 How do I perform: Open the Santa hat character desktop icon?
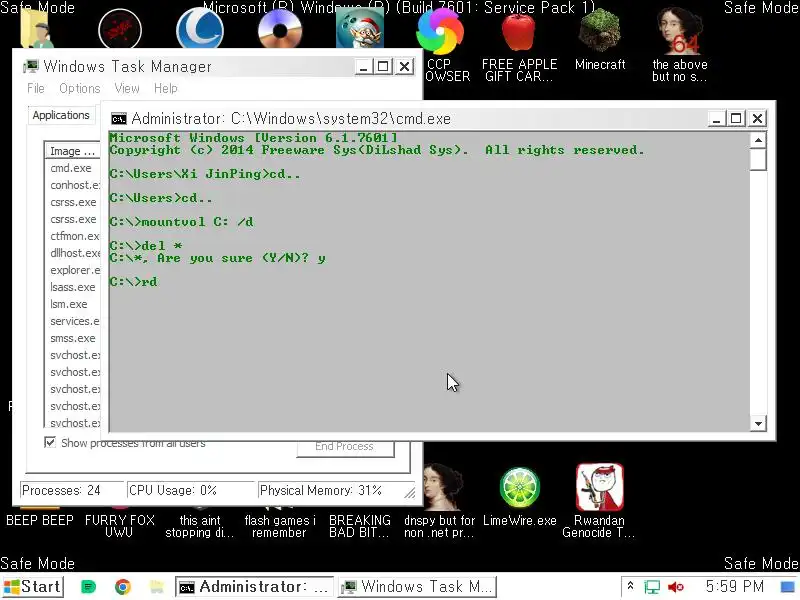(x=360, y=29)
